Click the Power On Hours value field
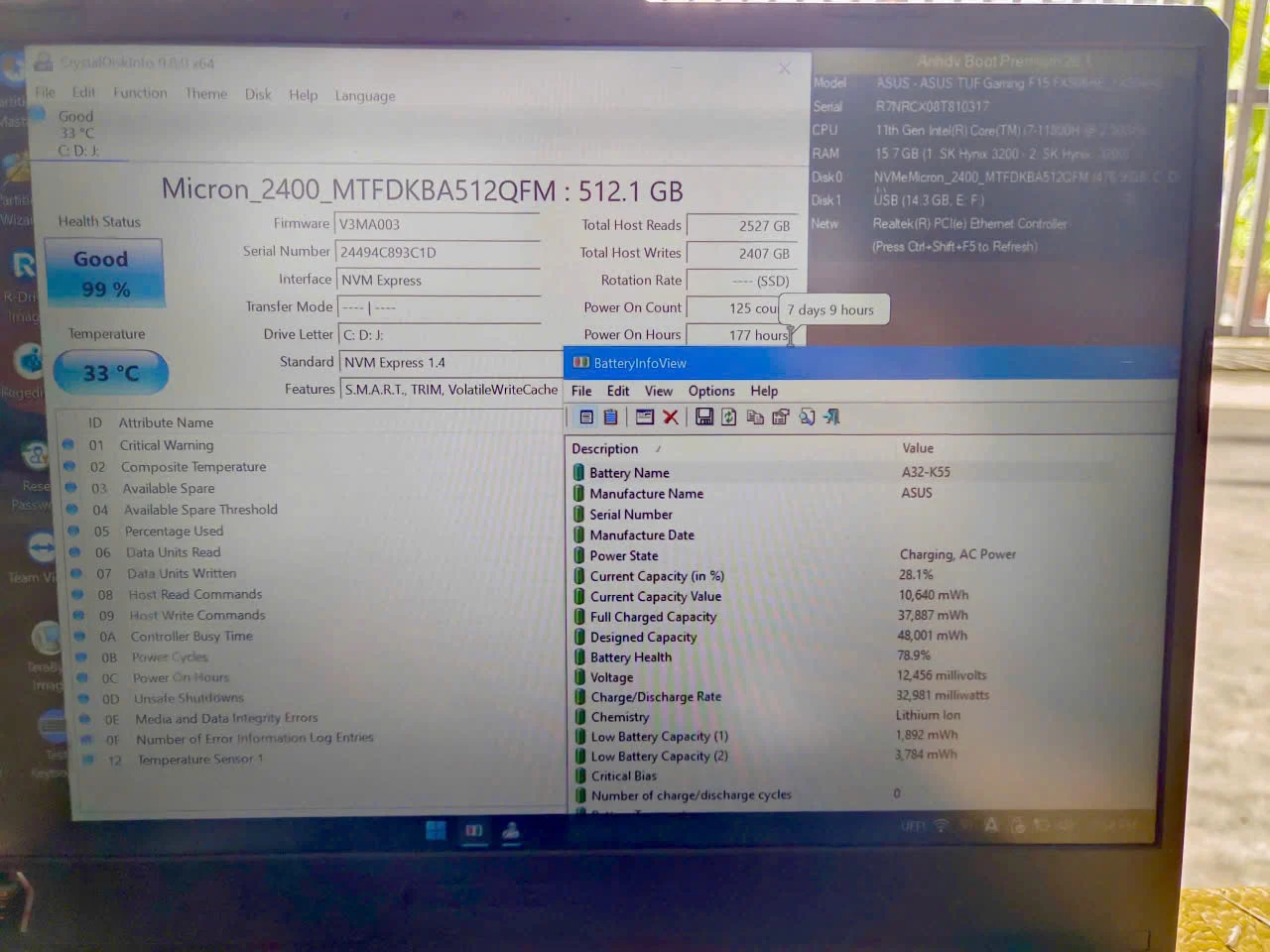1270x952 pixels. 741,335
